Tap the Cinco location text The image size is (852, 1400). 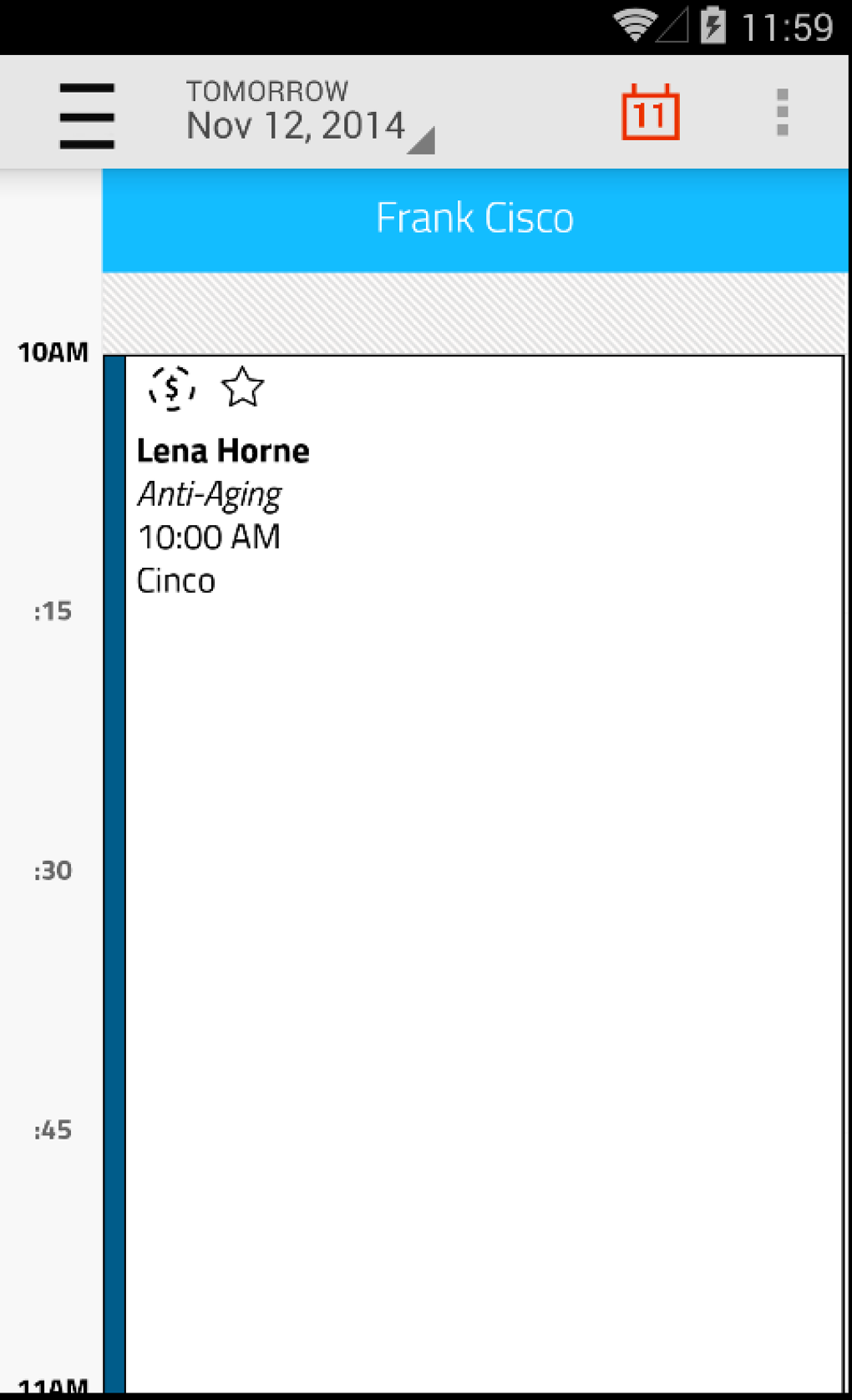(x=176, y=581)
